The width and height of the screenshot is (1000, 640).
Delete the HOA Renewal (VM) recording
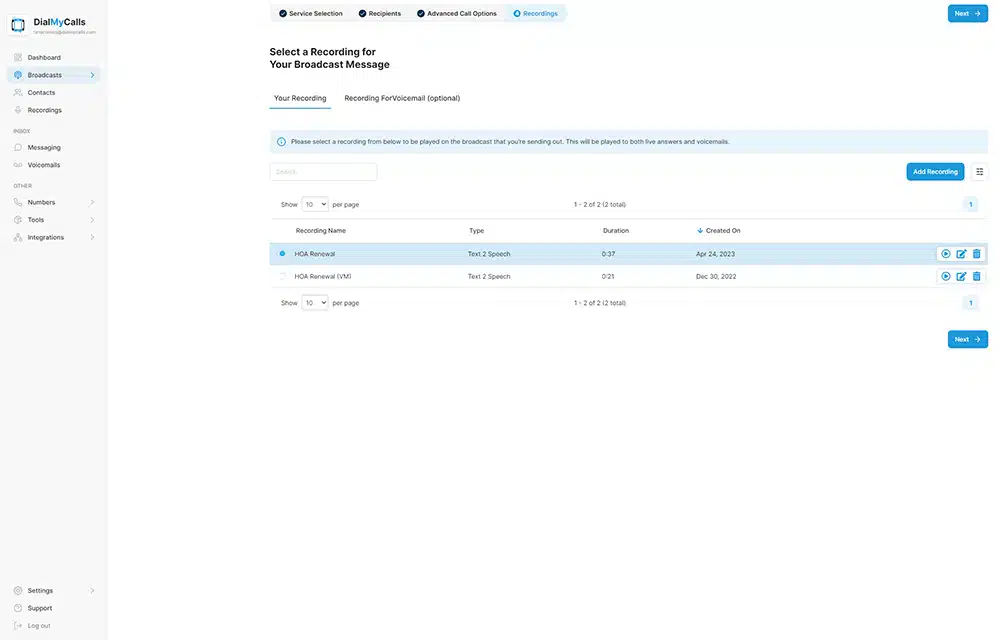pyautogui.click(x=977, y=276)
